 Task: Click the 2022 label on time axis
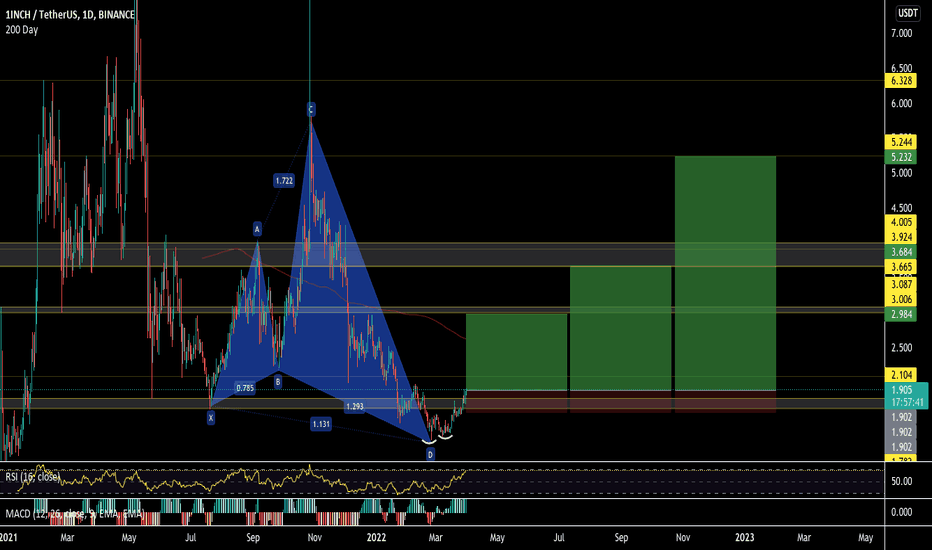click(x=376, y=538)
